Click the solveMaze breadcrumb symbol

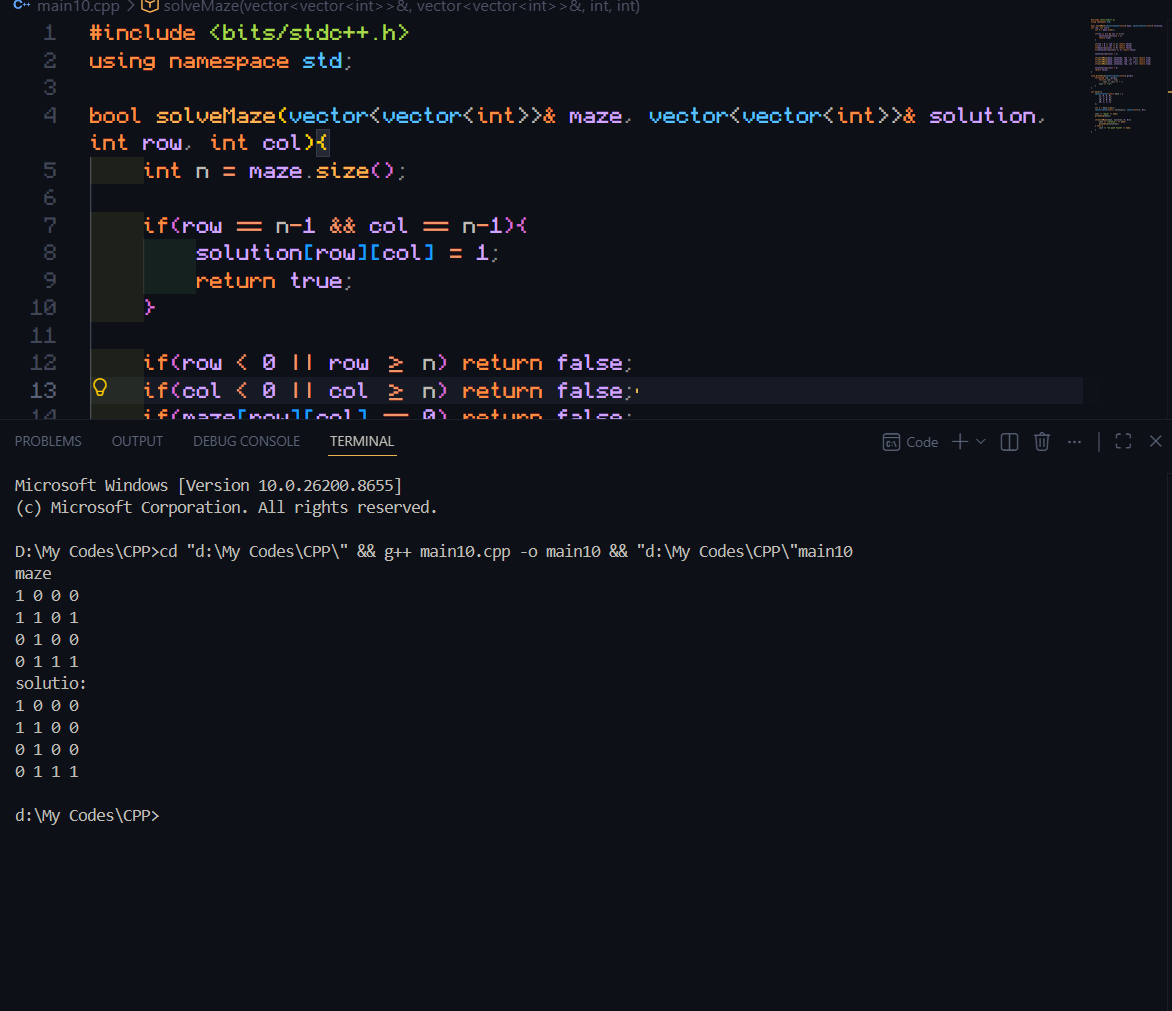point(401,7)
